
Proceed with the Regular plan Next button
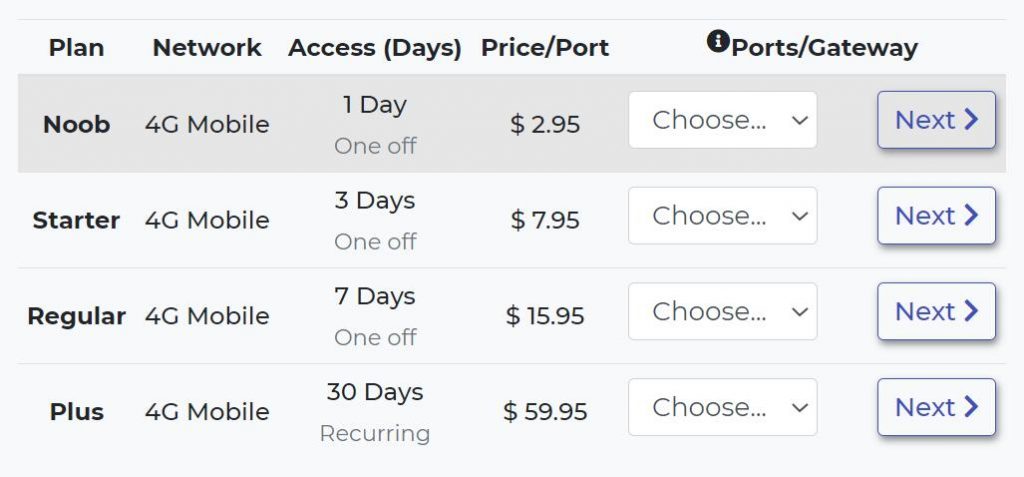click(x=936, y=311)
